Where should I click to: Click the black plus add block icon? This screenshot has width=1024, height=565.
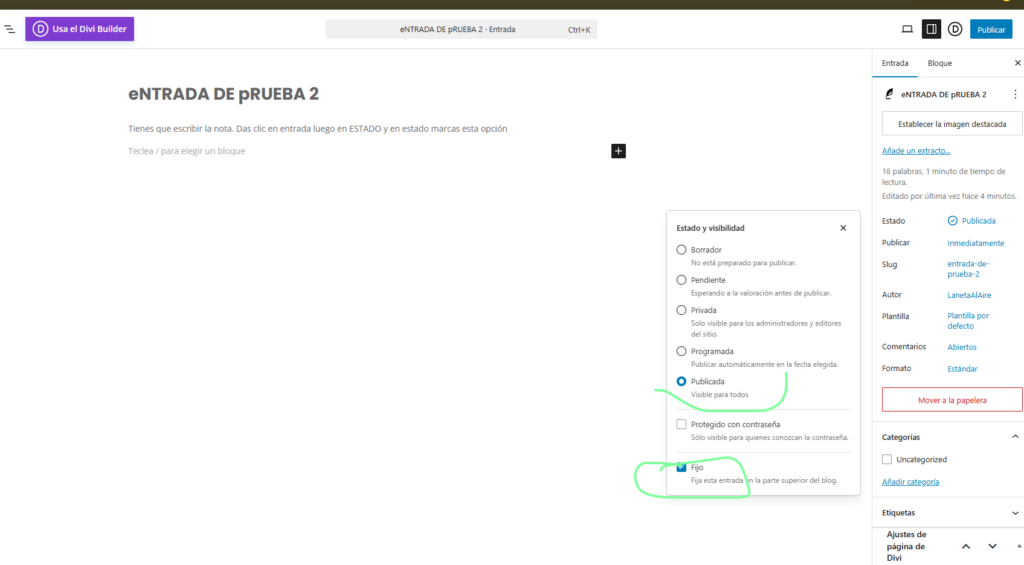click(618, 151)
